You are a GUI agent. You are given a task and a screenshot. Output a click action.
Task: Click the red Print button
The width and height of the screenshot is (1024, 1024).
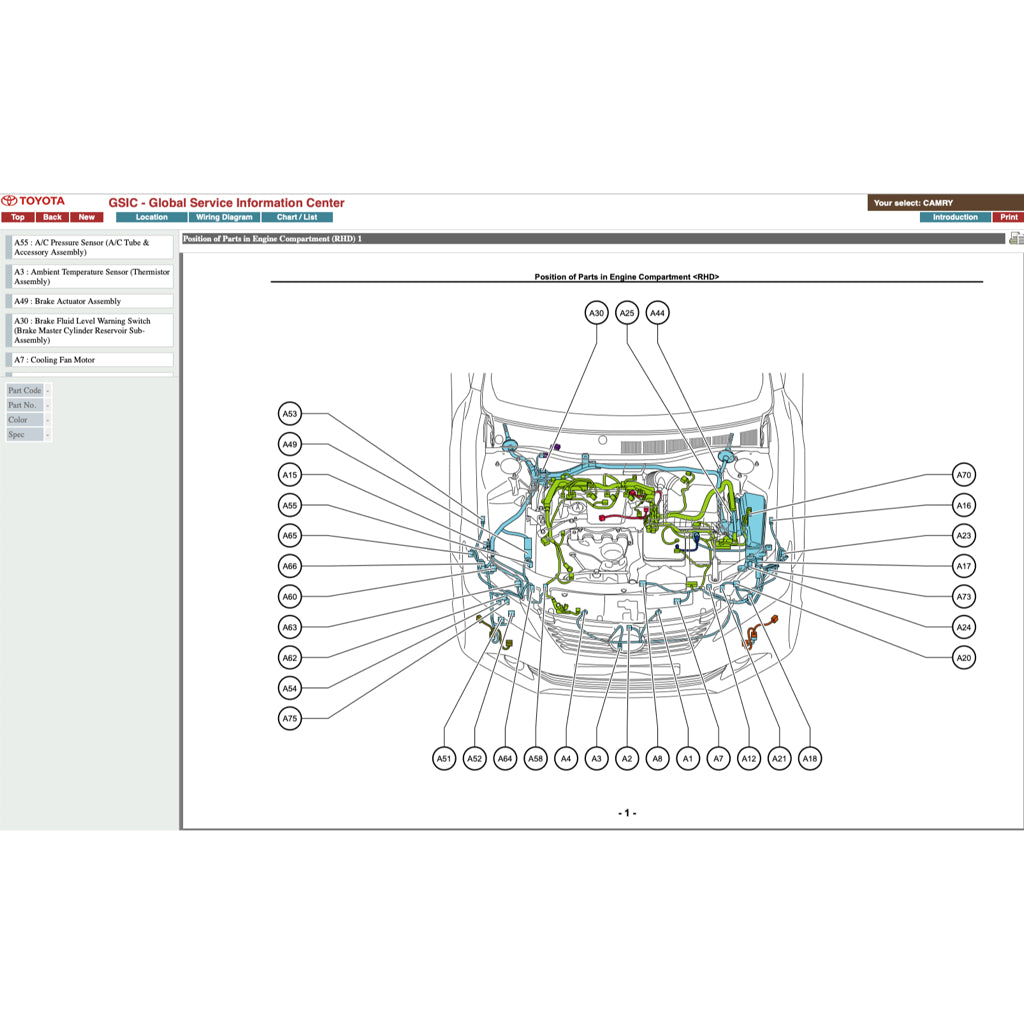(x=1009, y=217)
